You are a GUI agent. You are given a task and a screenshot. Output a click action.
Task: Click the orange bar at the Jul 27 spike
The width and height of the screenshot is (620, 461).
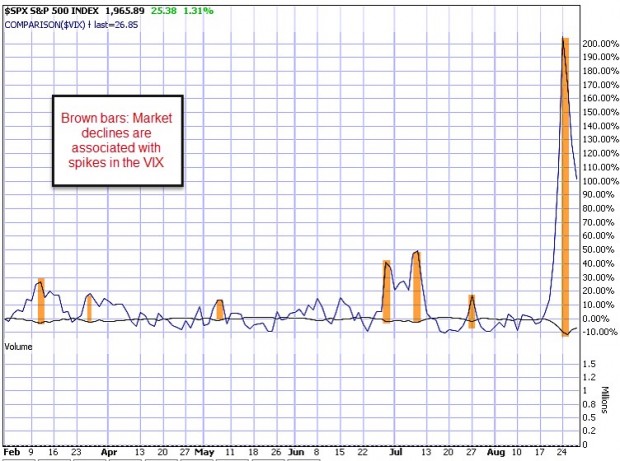point(471,312)
